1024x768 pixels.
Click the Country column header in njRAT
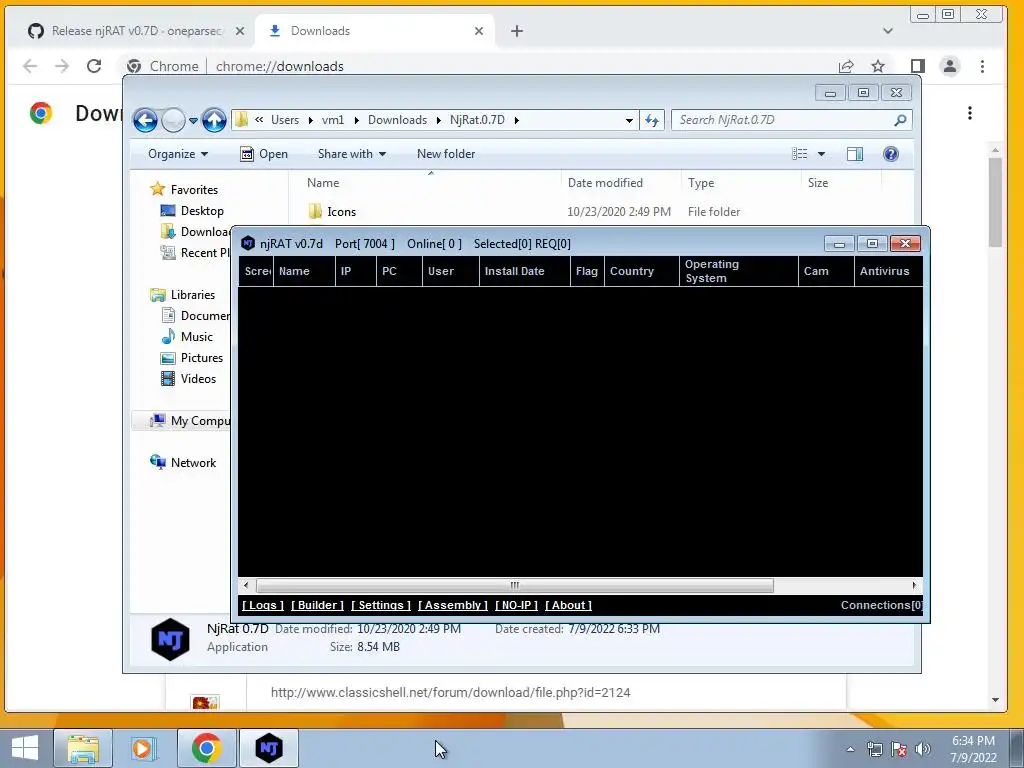pos(642,271)
